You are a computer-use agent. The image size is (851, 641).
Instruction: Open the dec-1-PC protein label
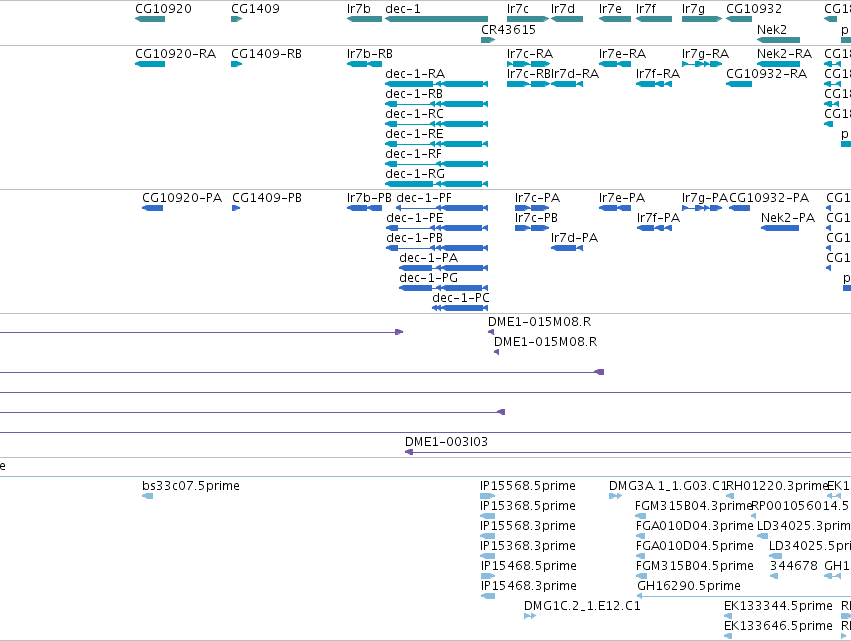pyautogui.click(x=461, y=299)
